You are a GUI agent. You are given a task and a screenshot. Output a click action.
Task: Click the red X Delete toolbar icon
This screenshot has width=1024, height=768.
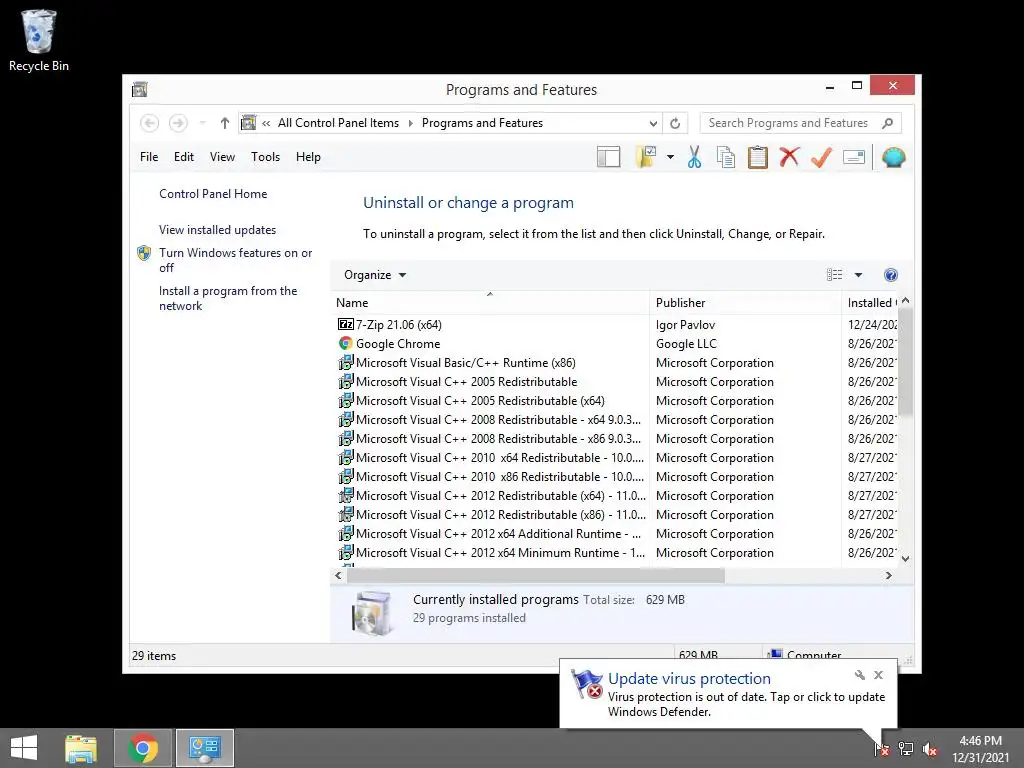790,157
